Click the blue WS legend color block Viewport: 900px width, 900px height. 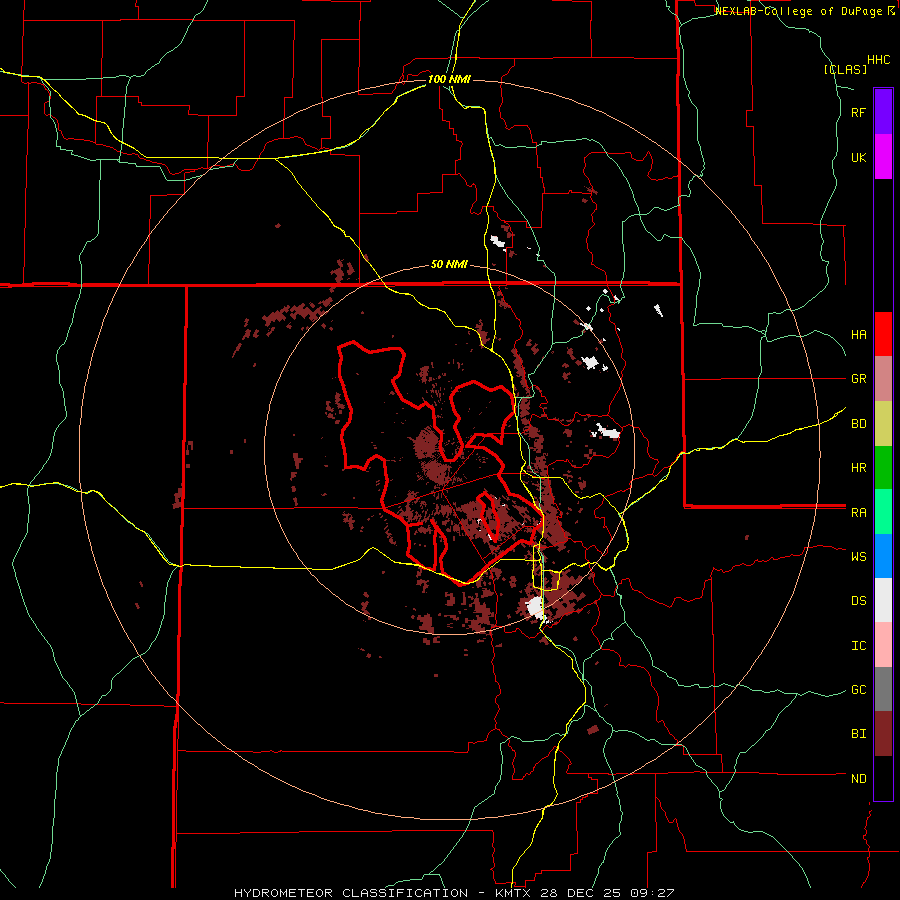point(883,556)
